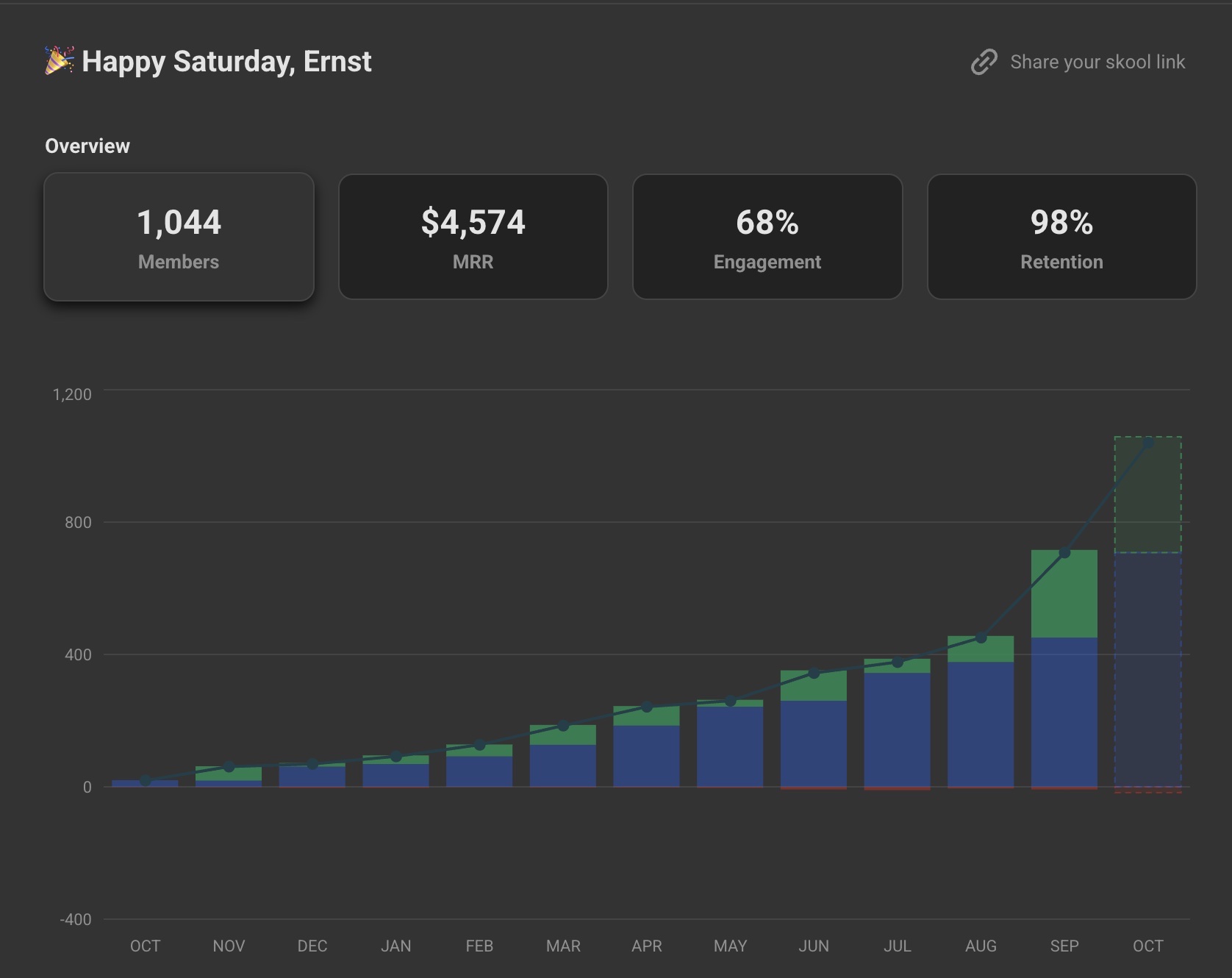Click the -400 y-axis label
The height and width of the screenshot is (978, 1232).
pos(76,919)
